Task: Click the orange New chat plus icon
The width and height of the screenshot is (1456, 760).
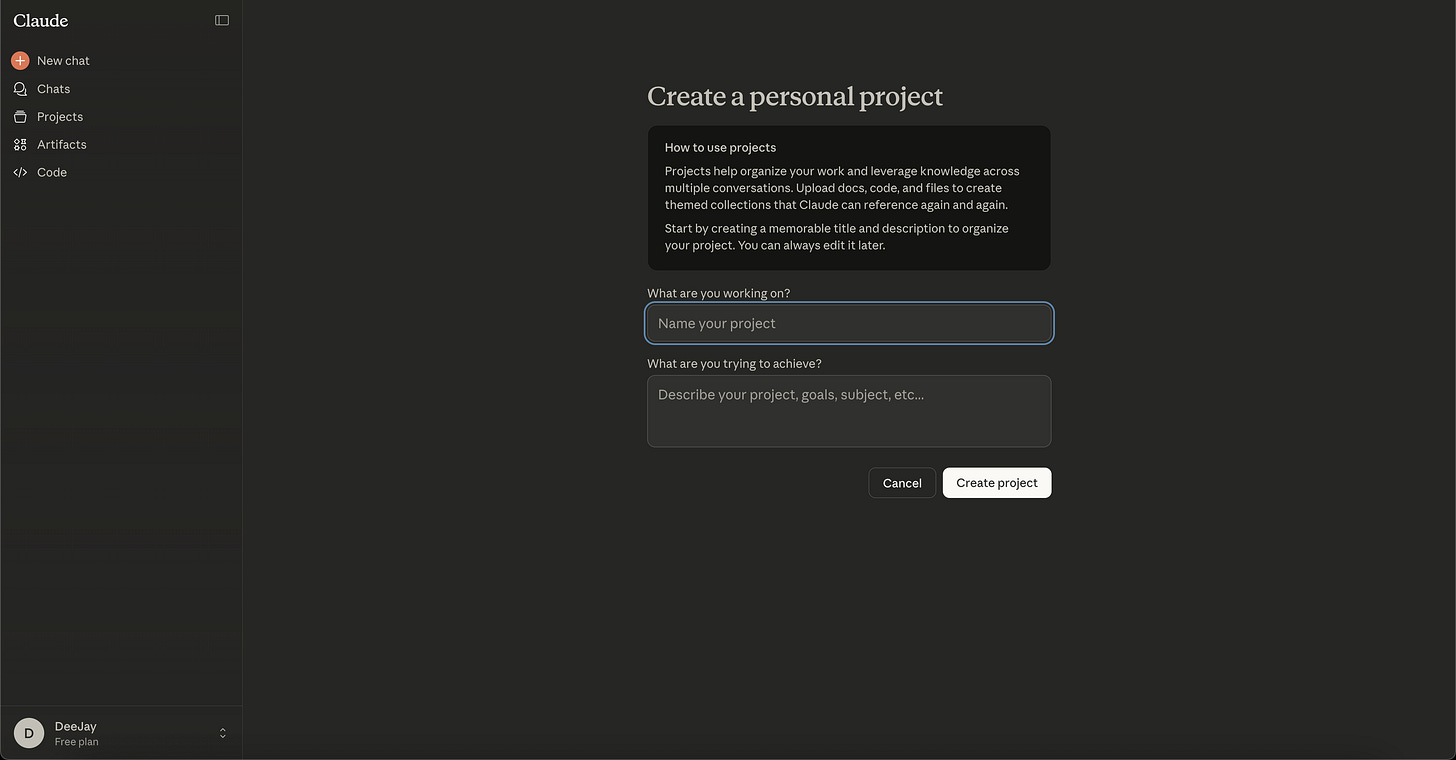Action: tap(20, 60)
